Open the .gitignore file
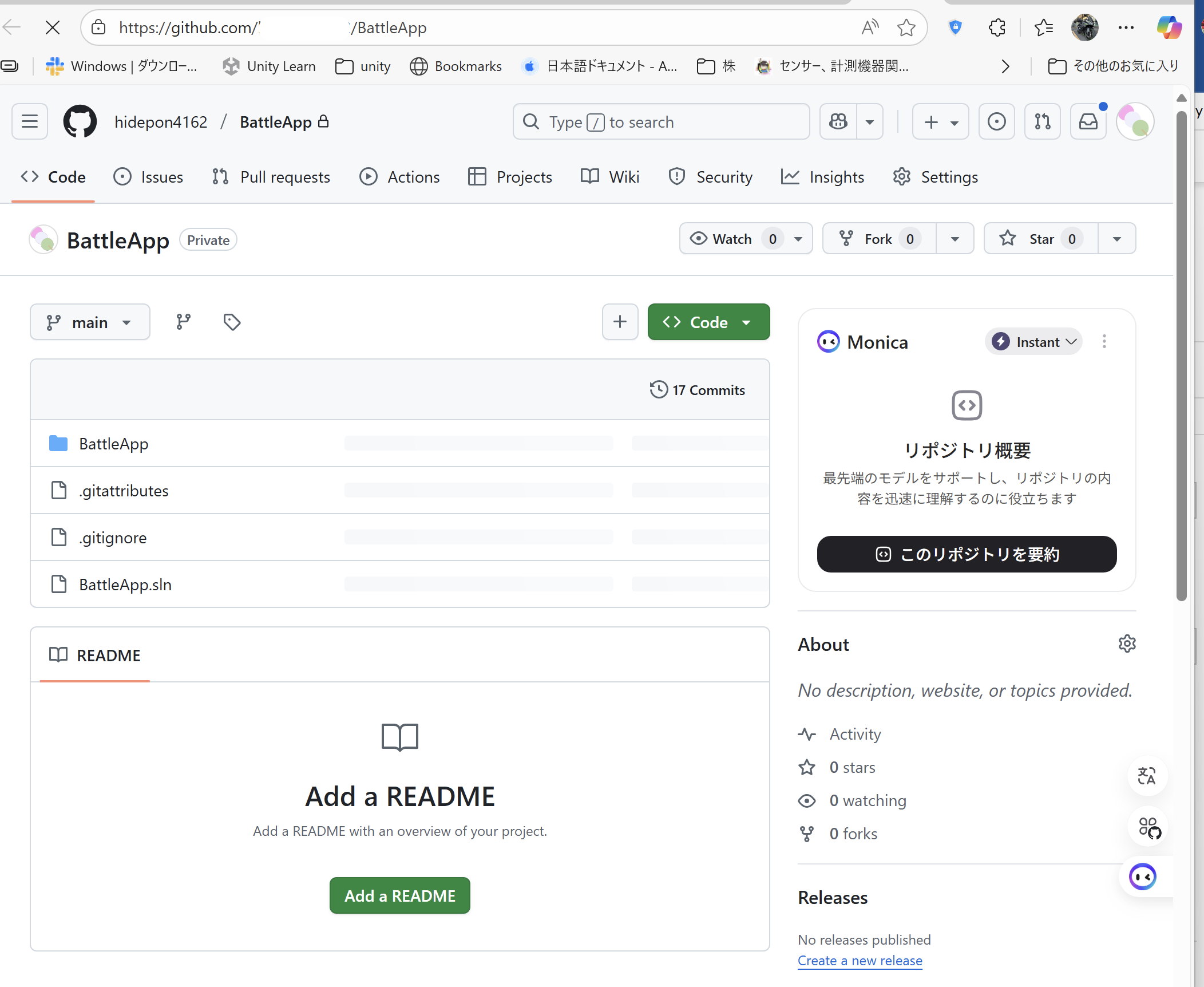The width and height of the screenshot is (1204, 987). [x=113, y=538]
